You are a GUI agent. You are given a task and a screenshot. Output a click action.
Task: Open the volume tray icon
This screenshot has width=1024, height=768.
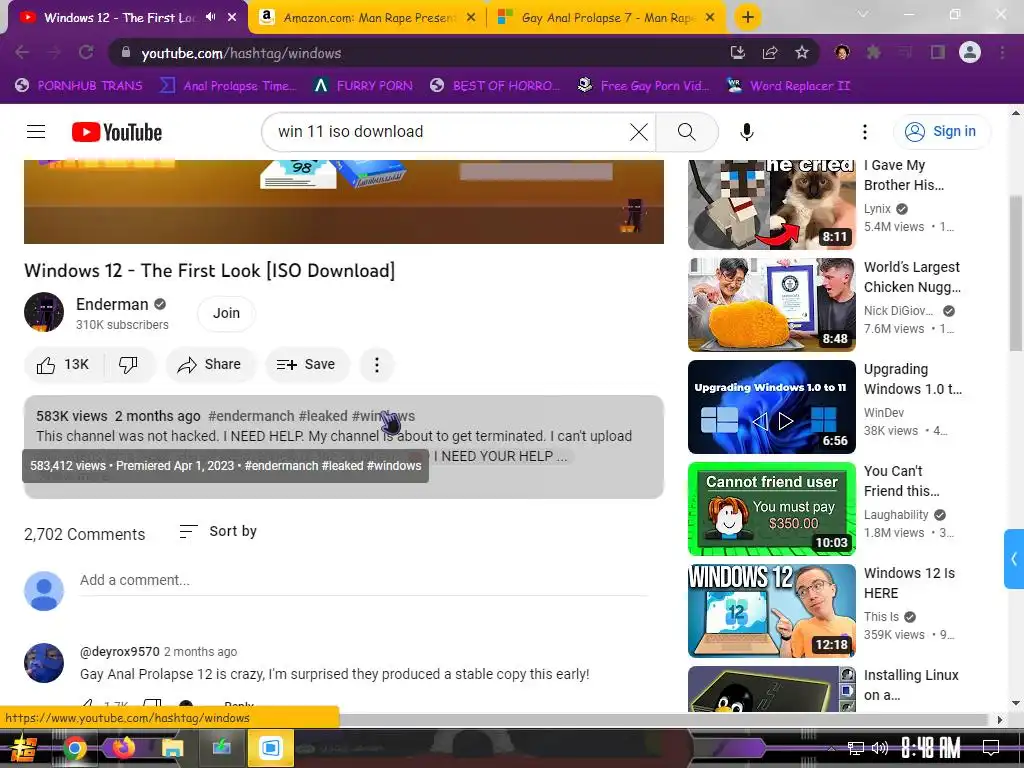[880, 748]
